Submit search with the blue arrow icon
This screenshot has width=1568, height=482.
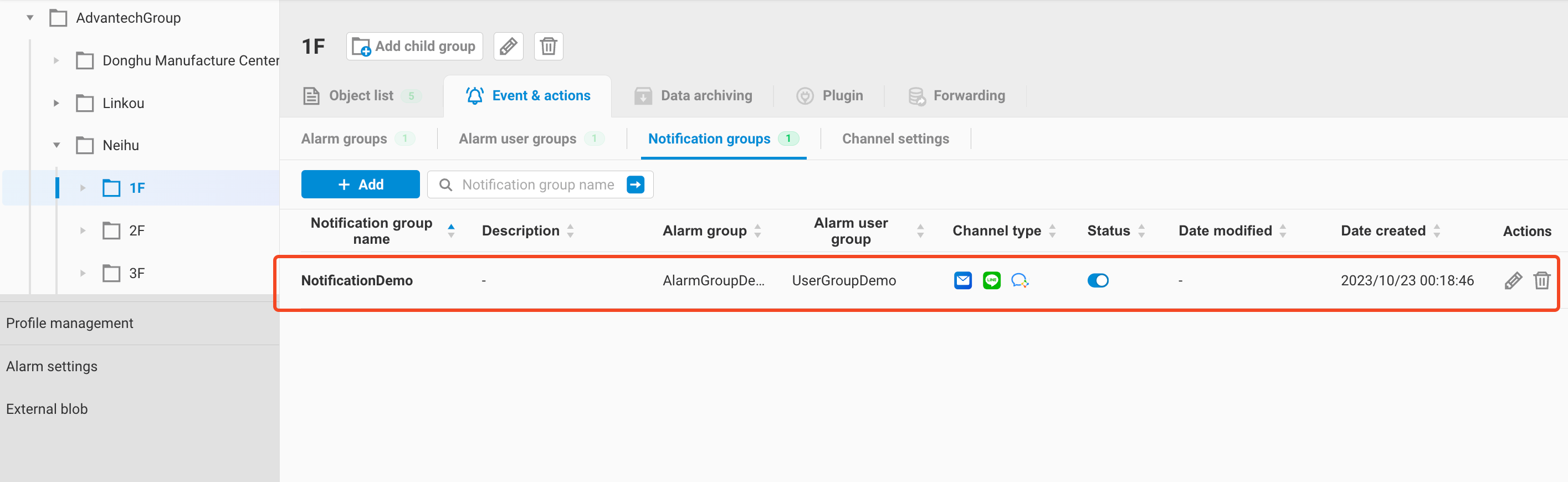pyautogui.click(x=635, y=184)
